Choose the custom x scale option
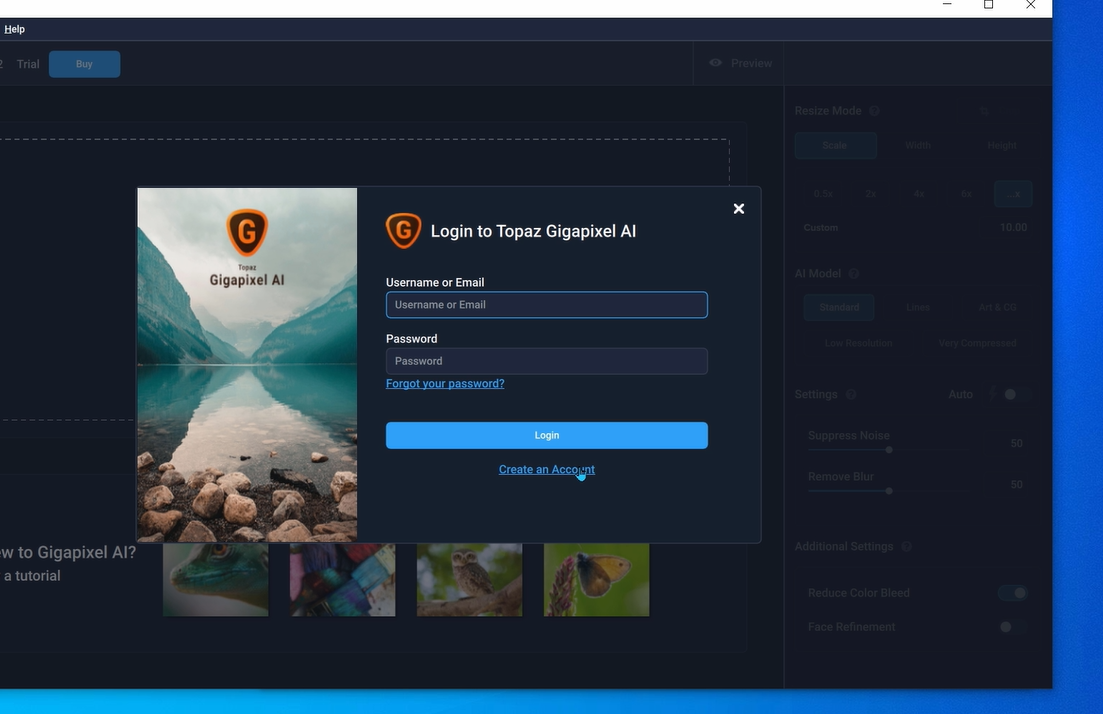 (x=1013, y=193)
